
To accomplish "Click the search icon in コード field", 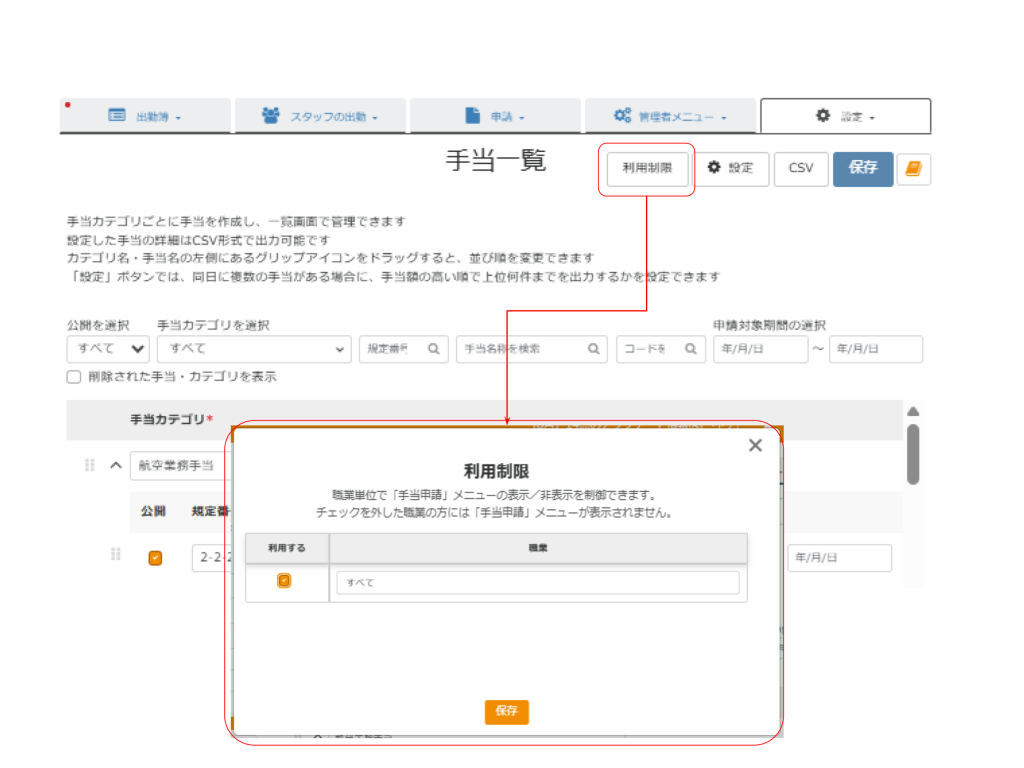I will coord(690,349).
